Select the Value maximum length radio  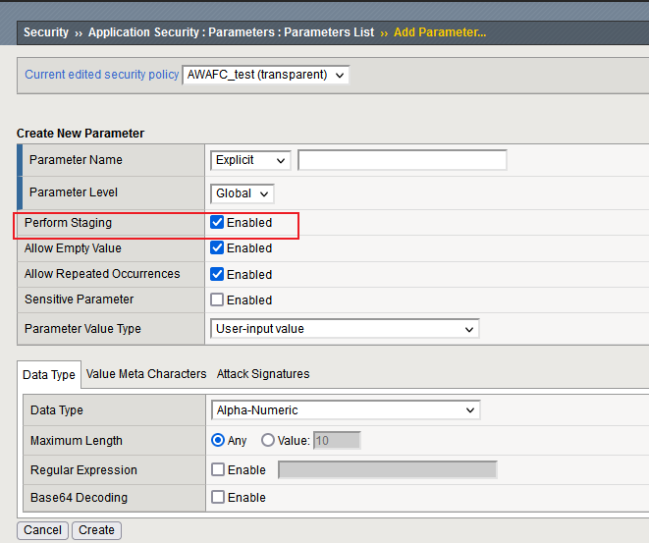[x=267, y=440]
